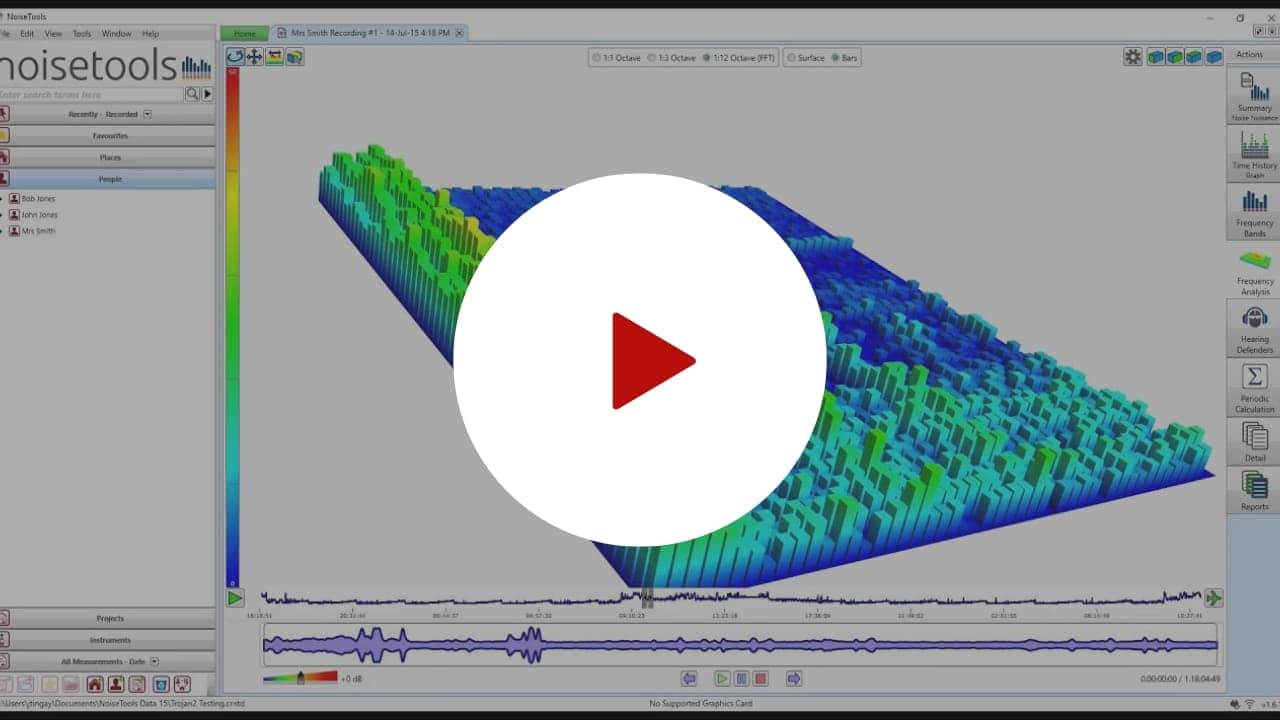Click the previous arrow playback button
The width and height of the screenshot is (1280, 720).
point(688,678)
